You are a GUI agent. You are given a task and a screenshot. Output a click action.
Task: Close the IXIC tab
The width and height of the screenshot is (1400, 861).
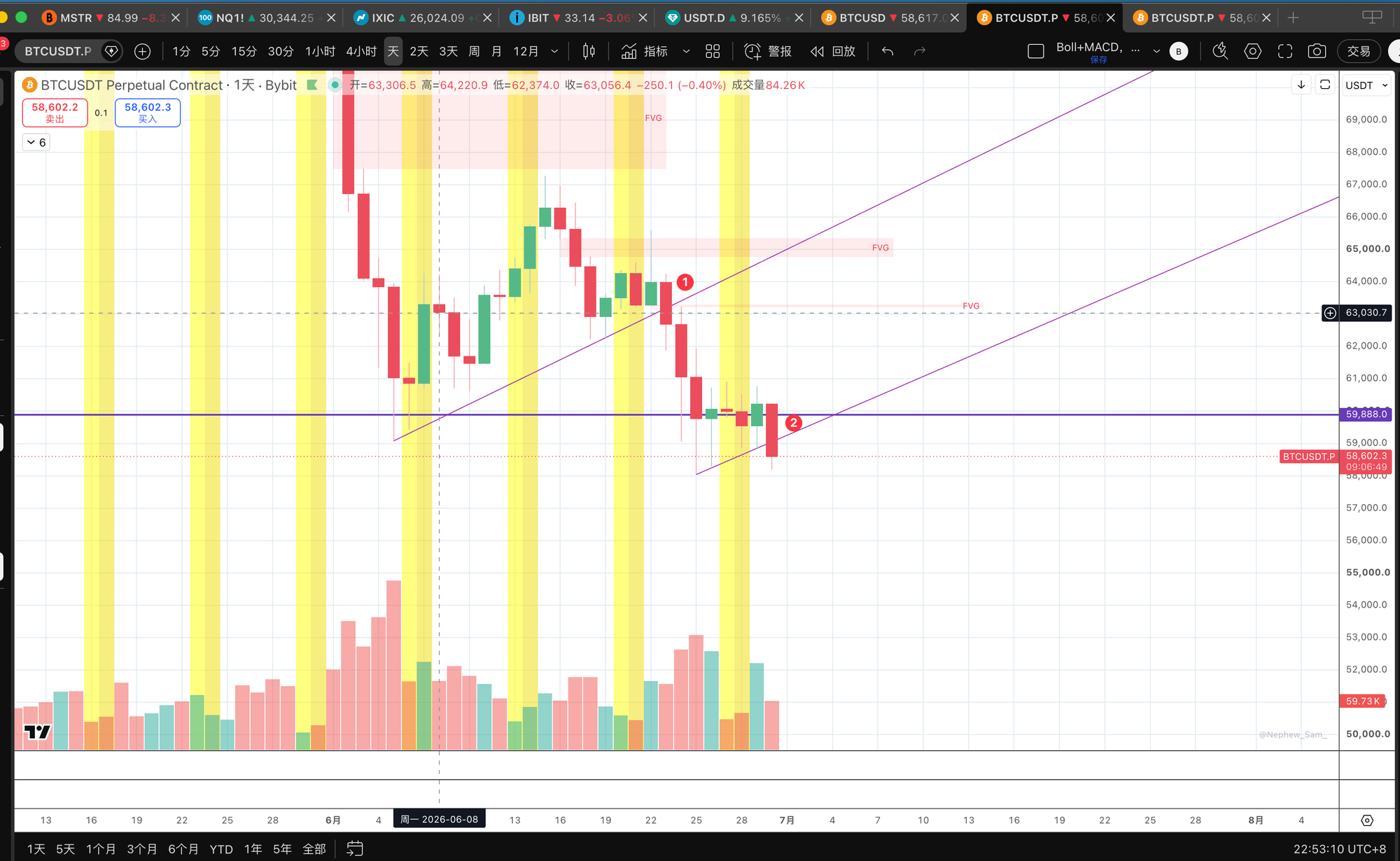(487, 17)
